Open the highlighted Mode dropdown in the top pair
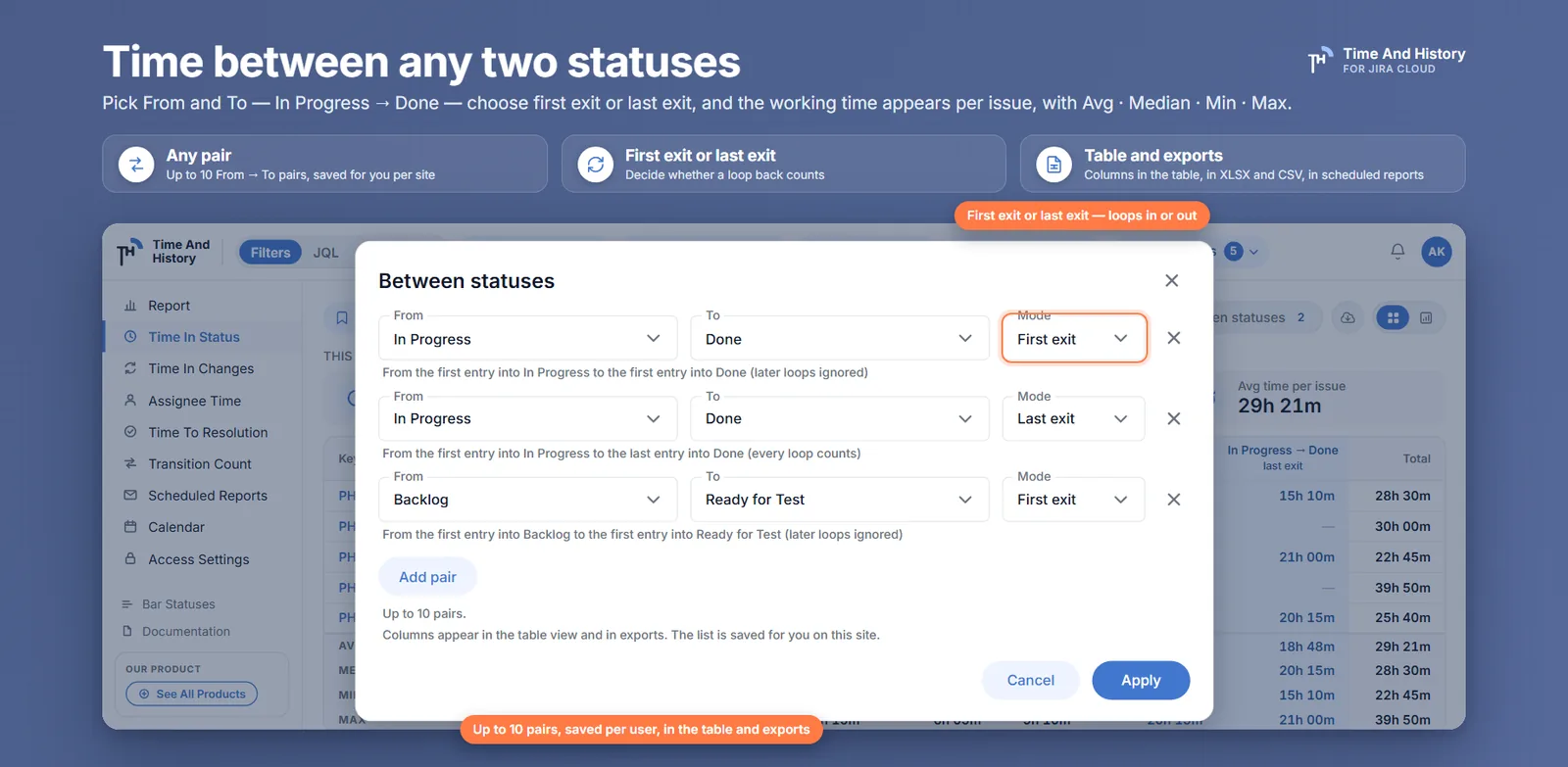Viewport: 1568px width, 767px height. pyautogui.click(x=1074, y=338)
